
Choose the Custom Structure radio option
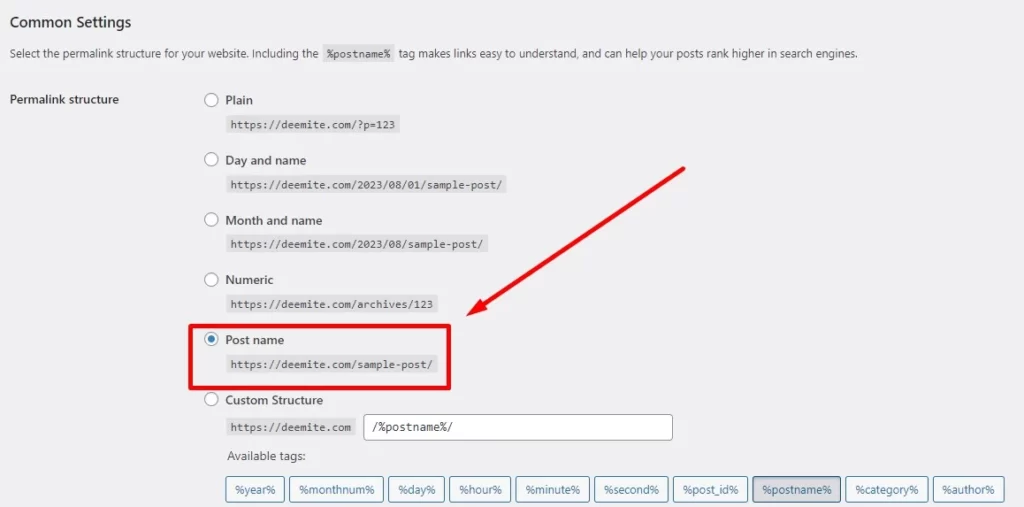[x=211, y=399]
